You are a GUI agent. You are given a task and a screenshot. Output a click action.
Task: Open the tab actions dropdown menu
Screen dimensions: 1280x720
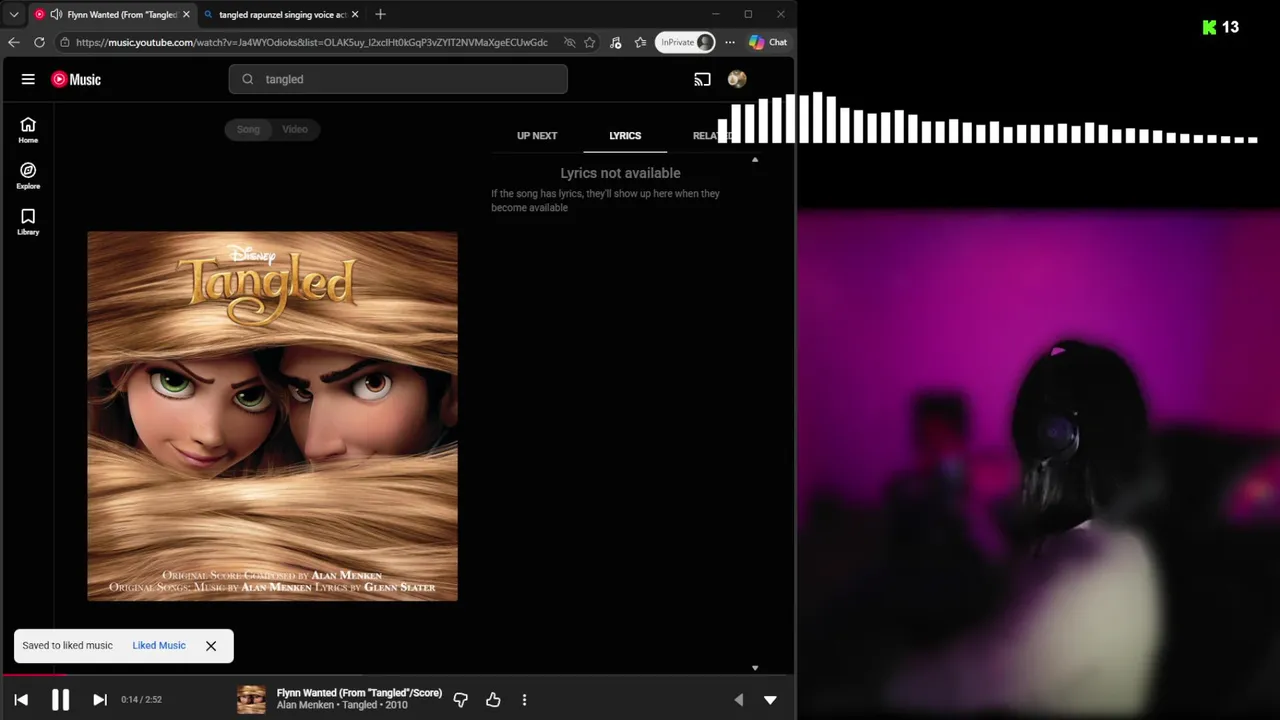14,14
